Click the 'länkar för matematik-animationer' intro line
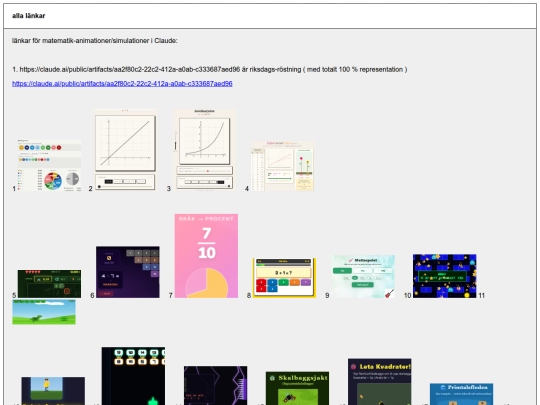 tap(95, 41)
